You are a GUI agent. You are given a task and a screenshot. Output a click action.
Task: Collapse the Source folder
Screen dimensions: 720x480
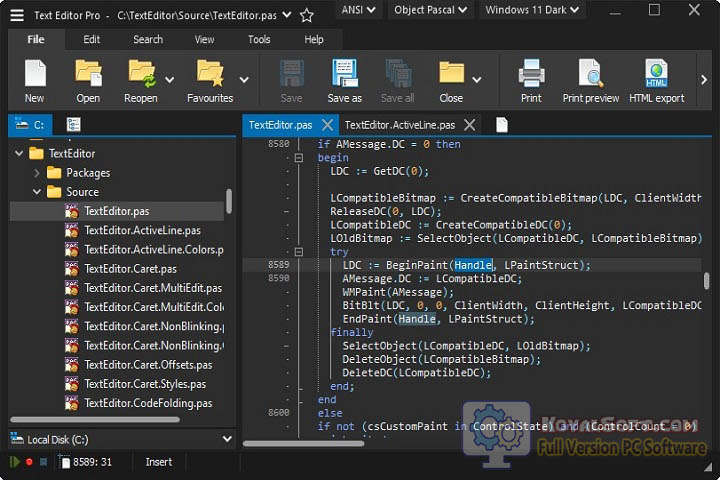pos(37,192)
